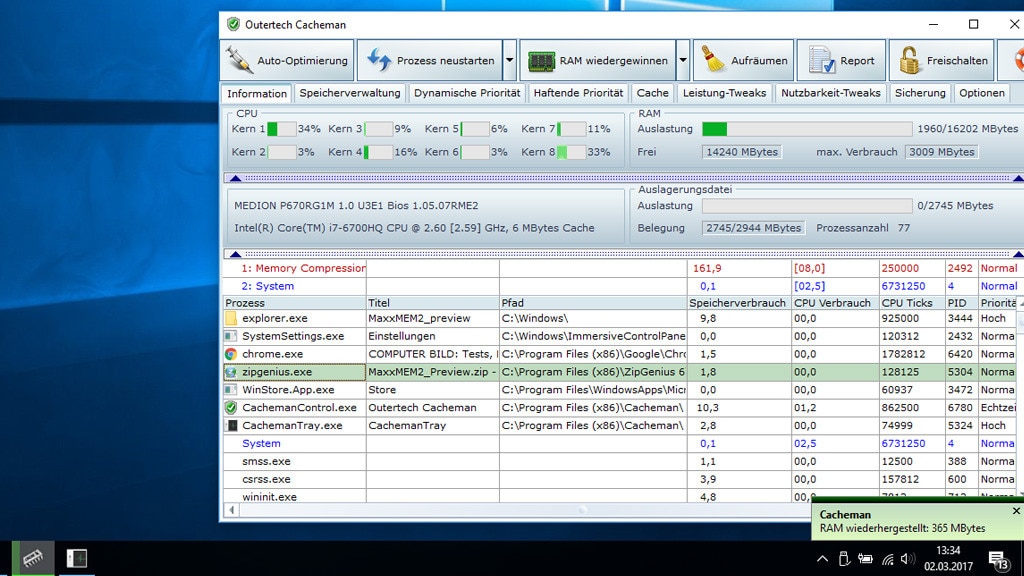Click the CachemanControl.exe shield icon
The width and height of the screenshot is (1024, 576).
coord(231,408)
